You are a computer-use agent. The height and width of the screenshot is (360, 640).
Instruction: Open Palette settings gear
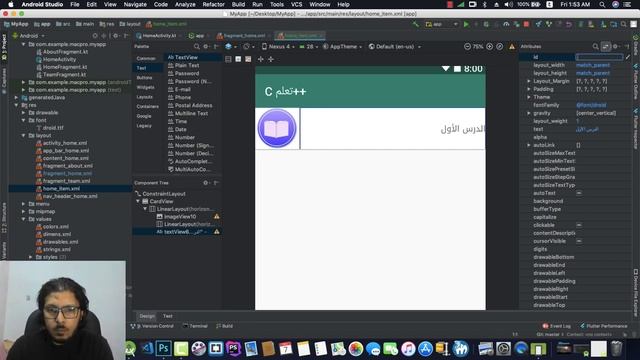206,47
